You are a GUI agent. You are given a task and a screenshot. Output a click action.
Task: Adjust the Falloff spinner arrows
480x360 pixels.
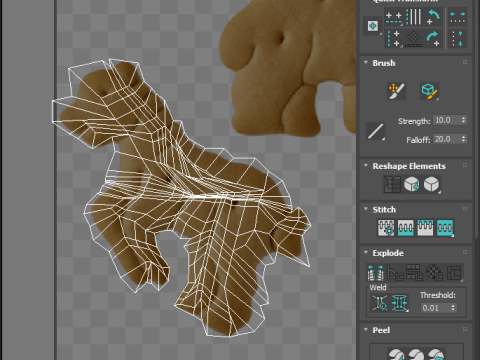[x=463, y=139]
